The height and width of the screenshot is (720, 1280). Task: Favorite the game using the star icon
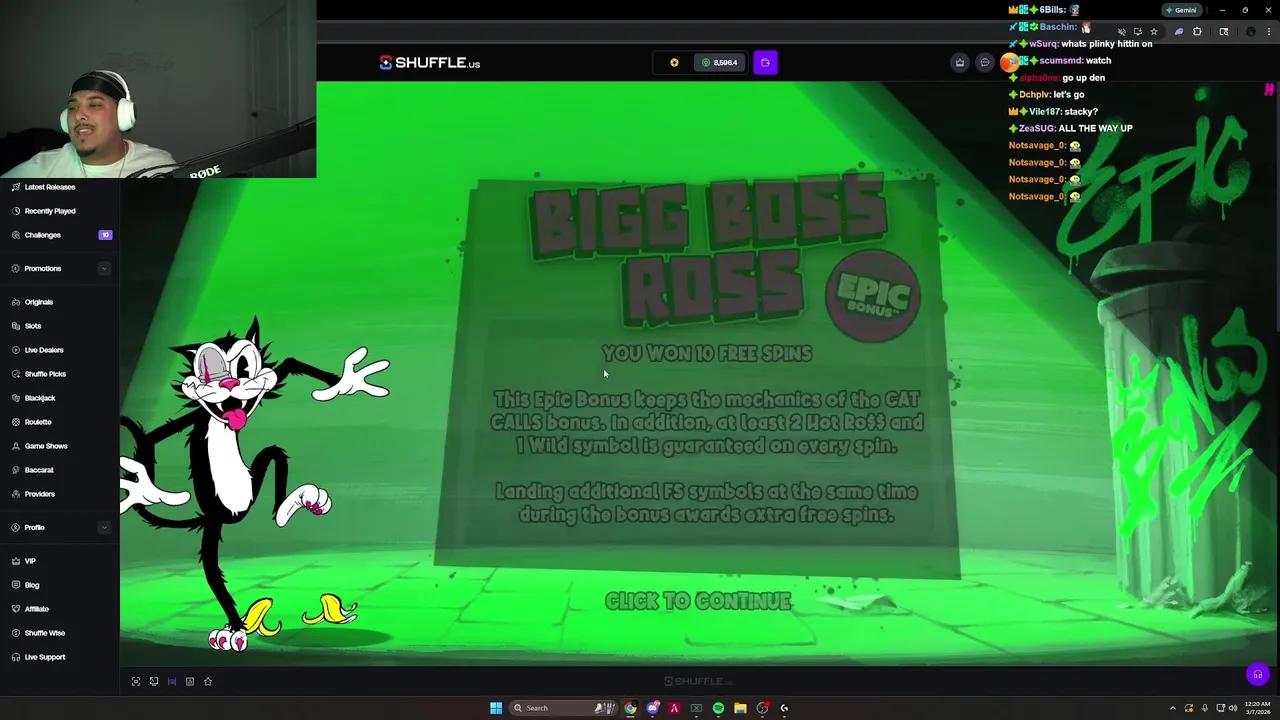point(208,681)
